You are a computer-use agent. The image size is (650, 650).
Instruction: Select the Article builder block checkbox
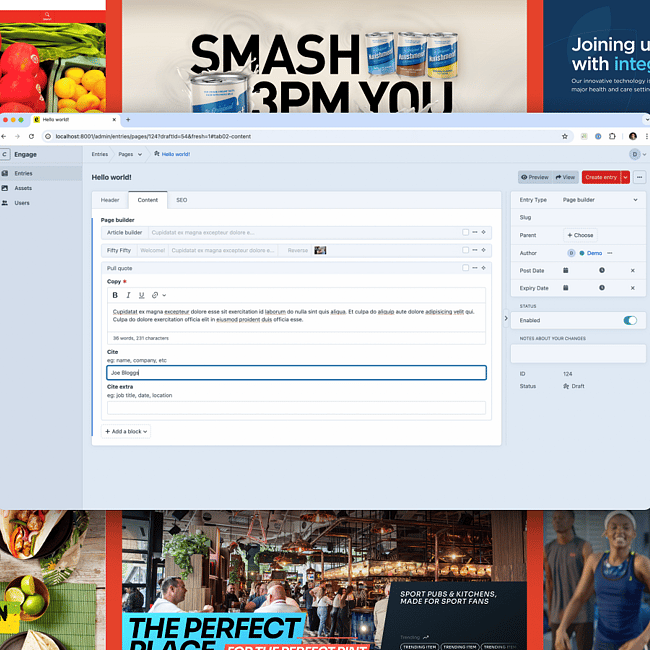click(x=465, y=232)
